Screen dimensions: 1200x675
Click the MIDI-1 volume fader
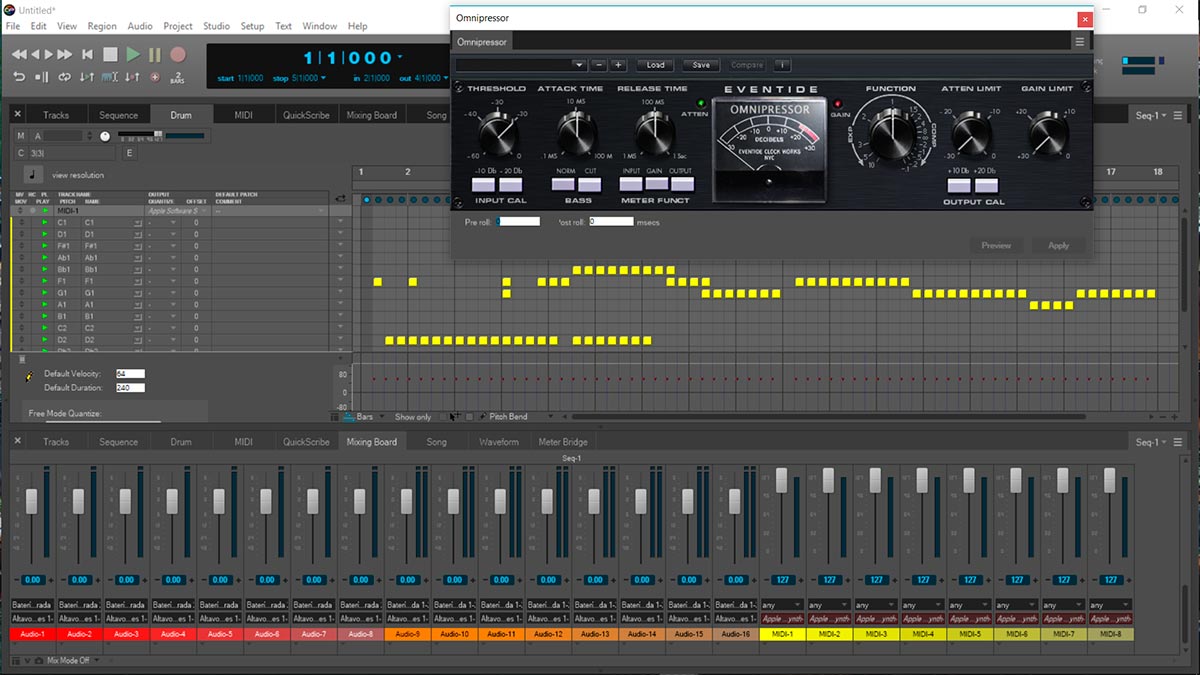coord(782,481)
